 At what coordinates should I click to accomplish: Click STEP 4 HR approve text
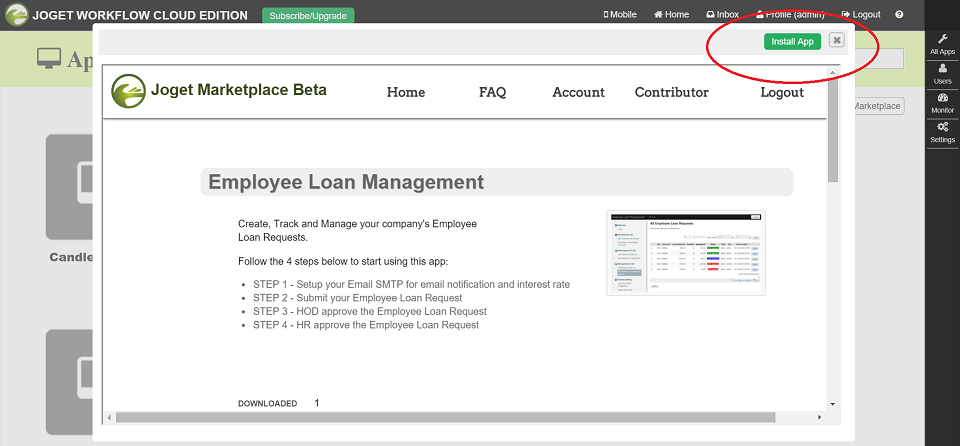[x=366, y=325]
